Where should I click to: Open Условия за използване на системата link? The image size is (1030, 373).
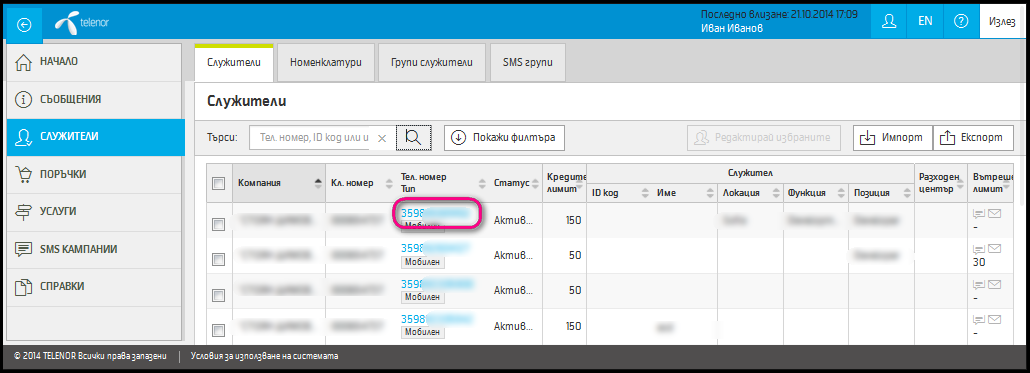[x=265, y=356]
